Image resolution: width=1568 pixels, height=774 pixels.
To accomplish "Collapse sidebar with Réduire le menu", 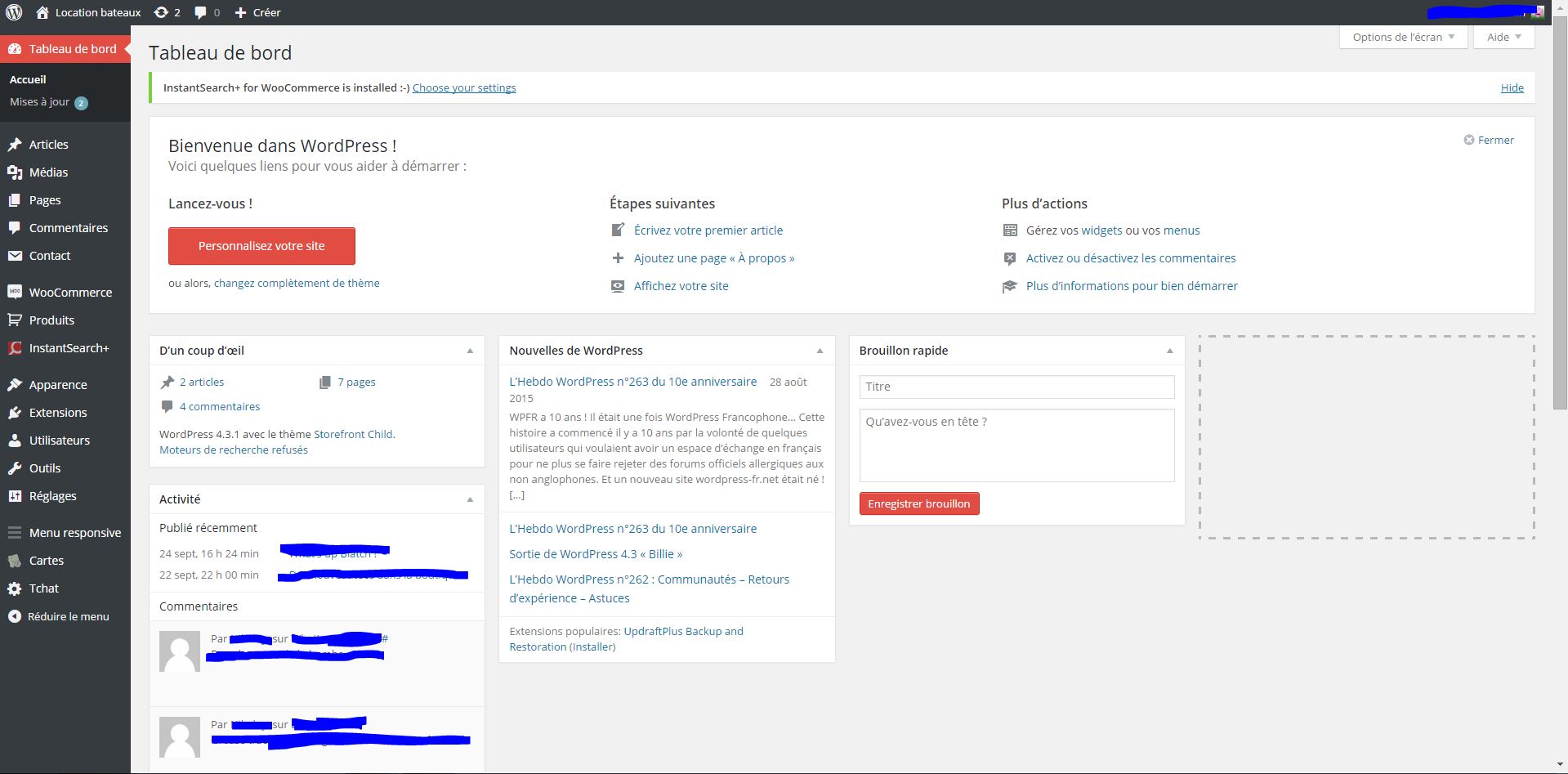I will pyautogui.click(x=68, y=617).
